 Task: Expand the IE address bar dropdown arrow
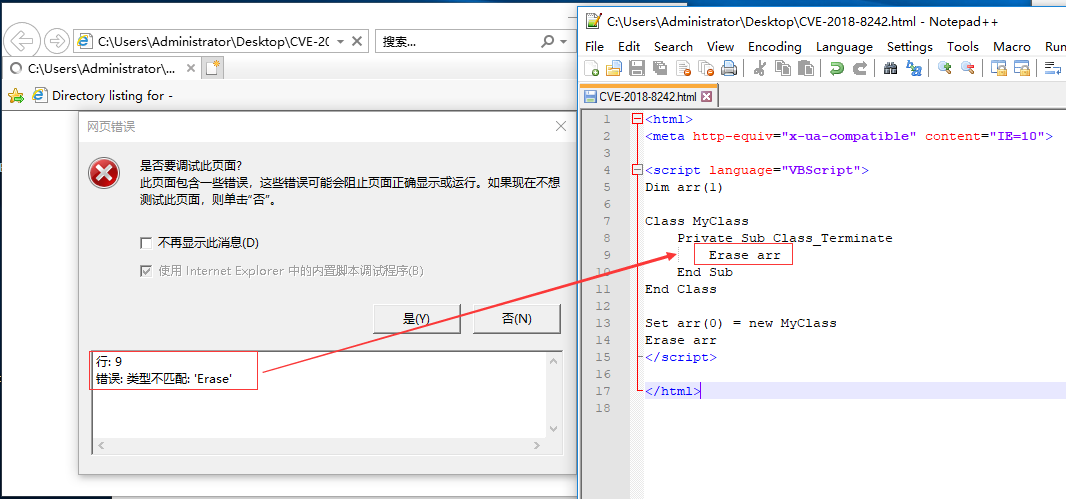tap(341, 42)
